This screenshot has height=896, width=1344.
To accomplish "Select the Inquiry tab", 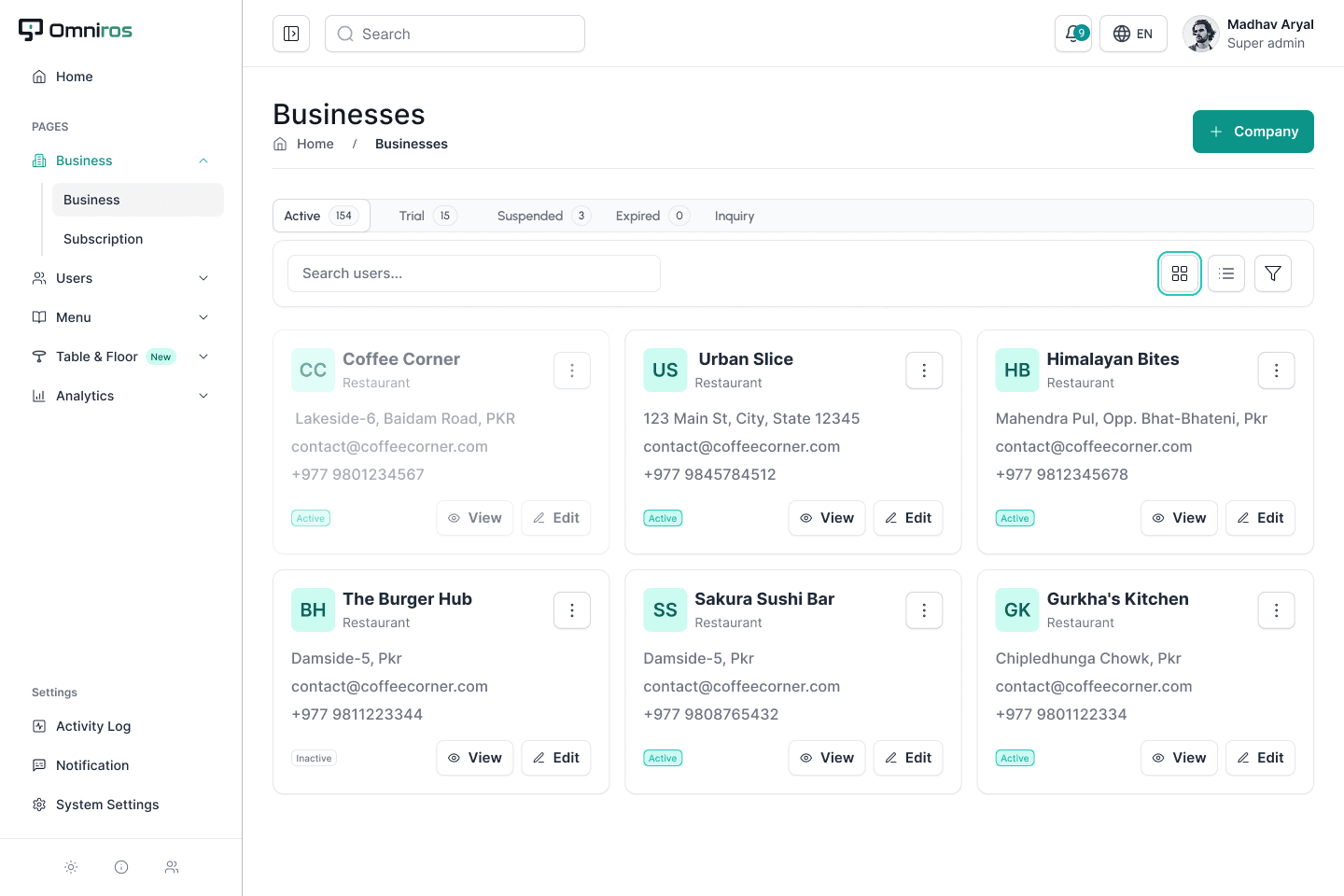I will pos(735,216).
